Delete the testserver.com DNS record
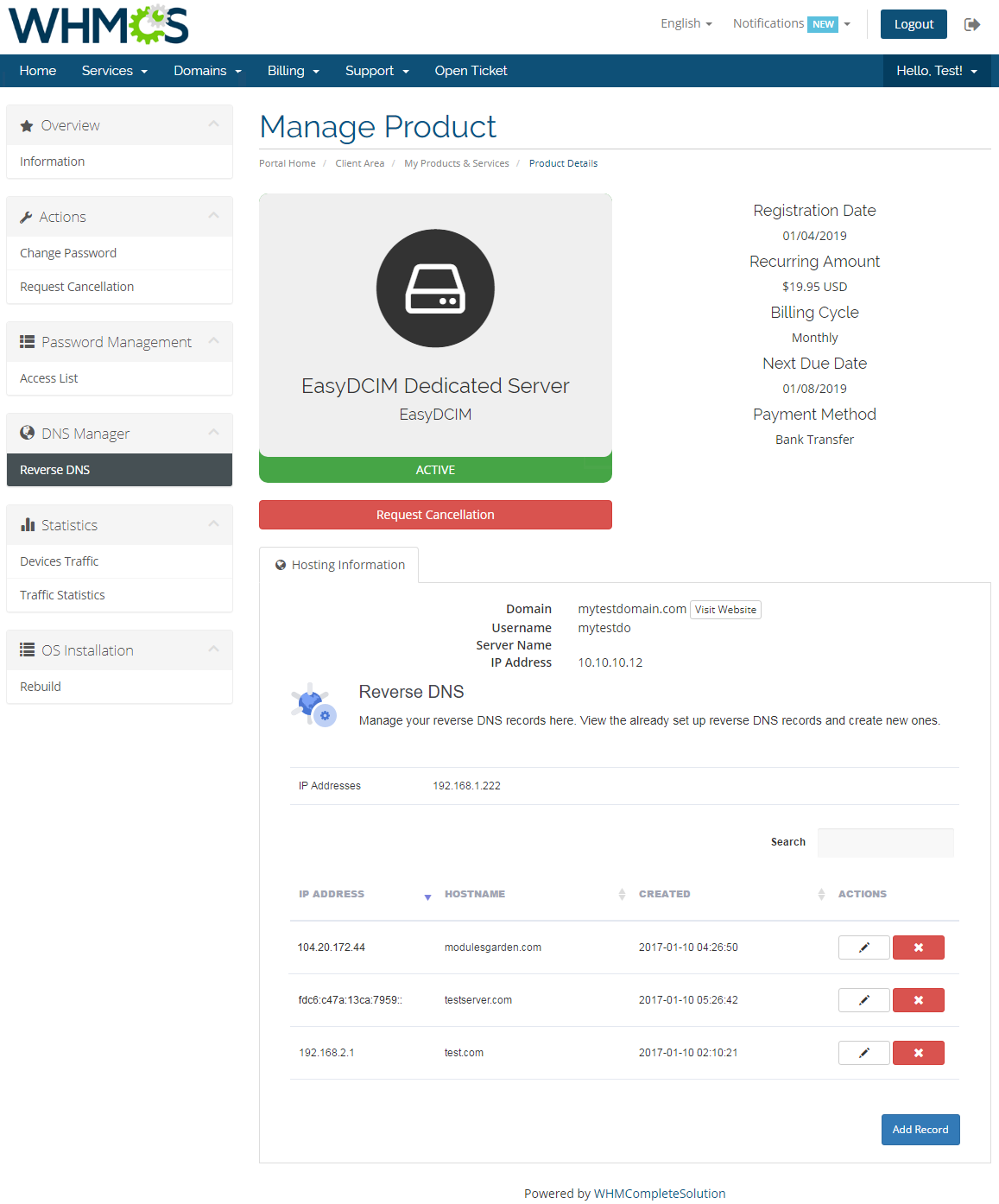Screen dimensions: 999x1204 [x=918, y=999]
